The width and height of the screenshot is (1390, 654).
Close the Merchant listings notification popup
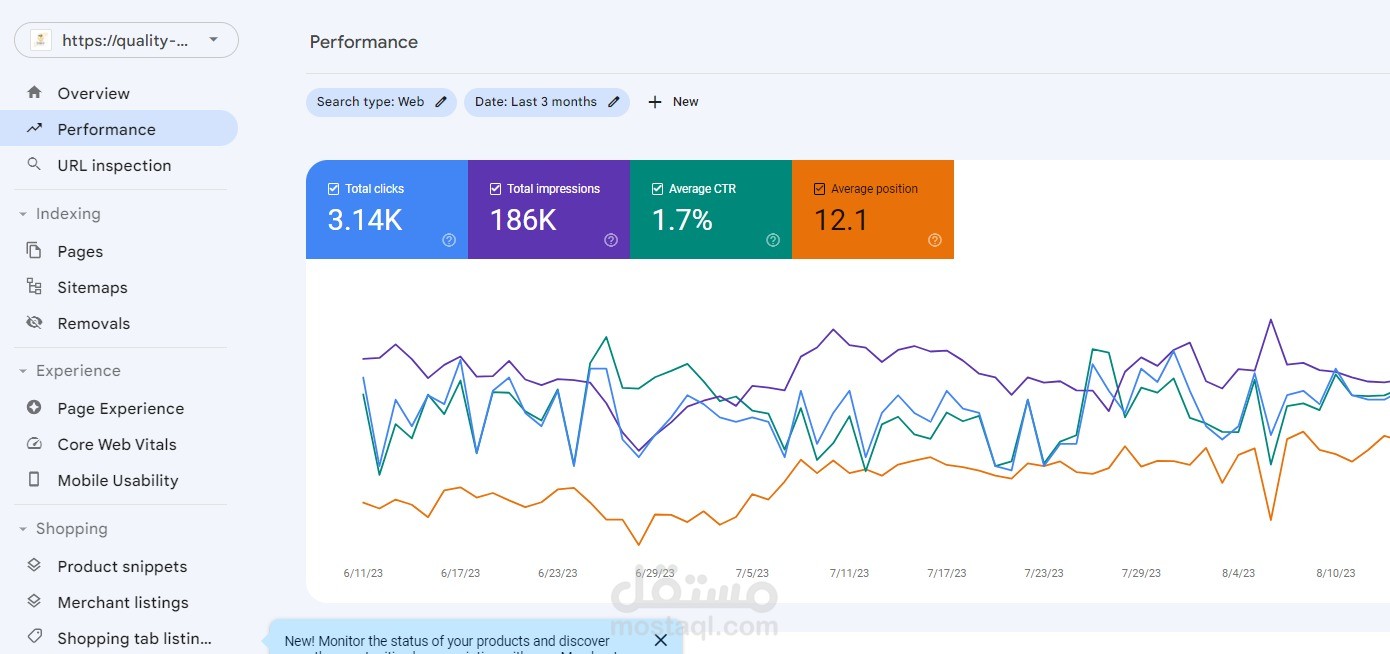(660, 640)
